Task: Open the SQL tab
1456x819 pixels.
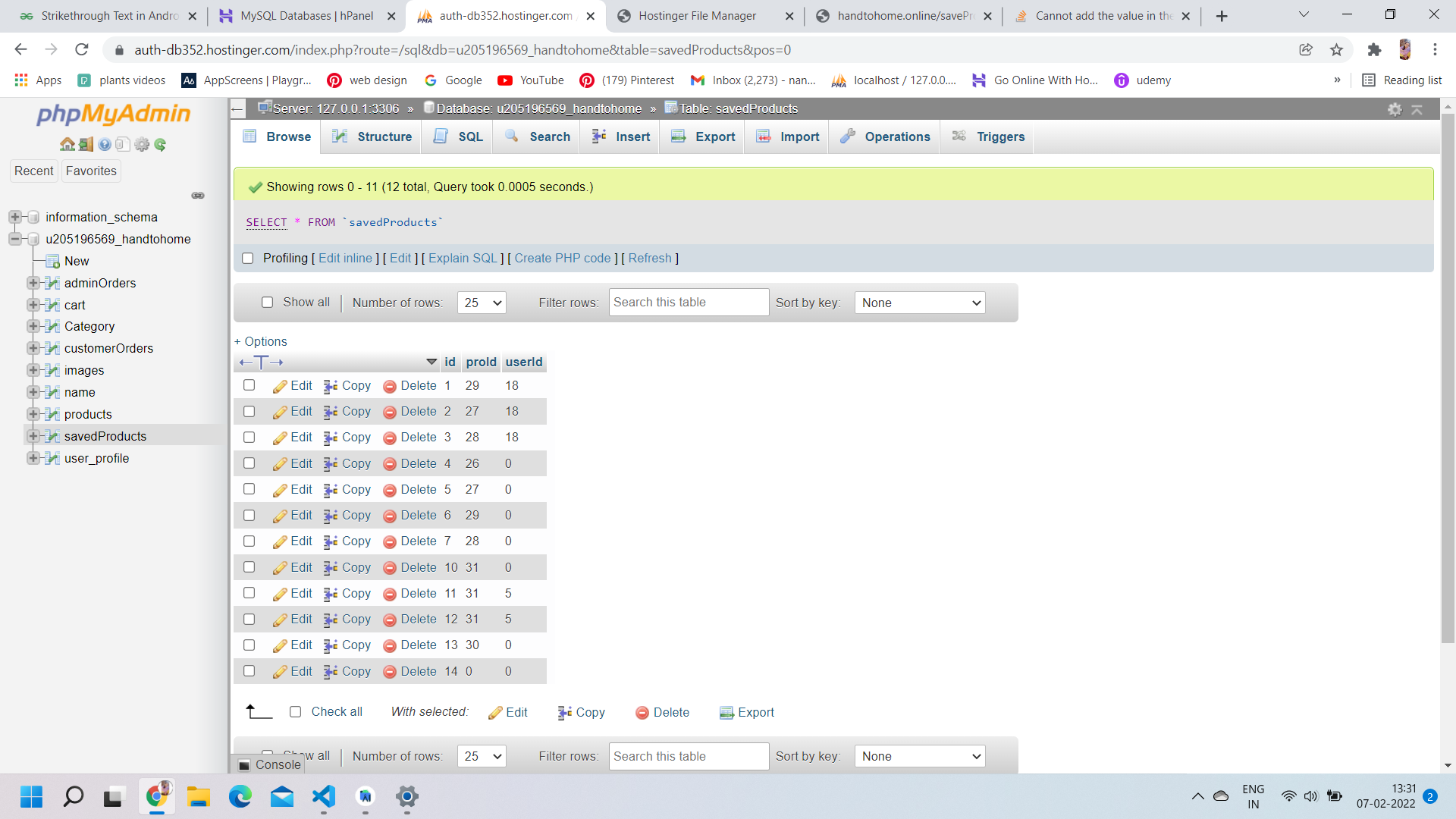Action: [x=458, y=136]
